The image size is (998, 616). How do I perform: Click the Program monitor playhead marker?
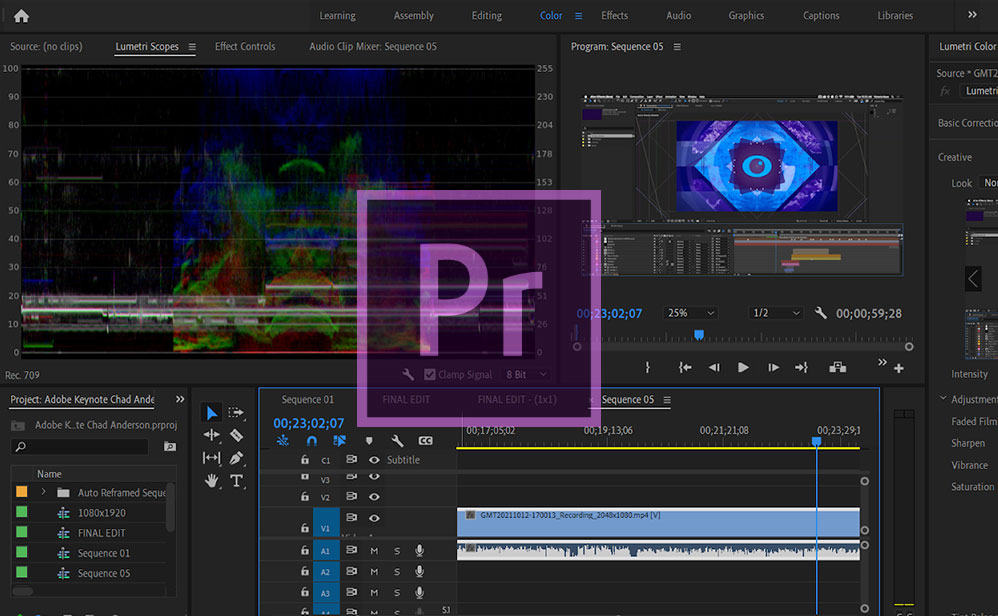point(698,335)
